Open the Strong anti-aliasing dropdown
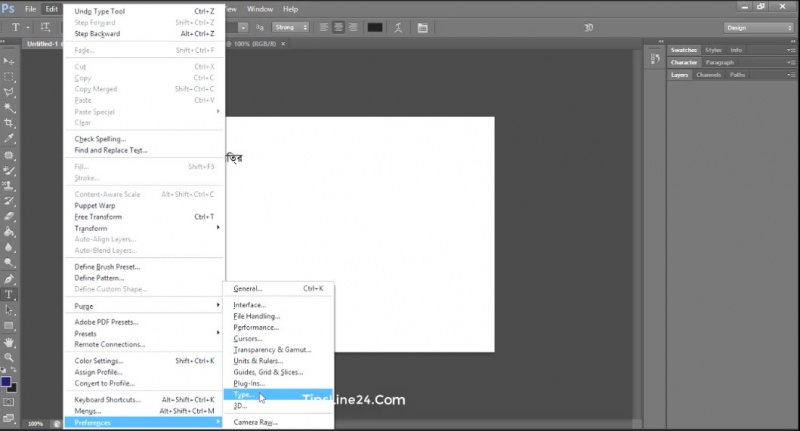This screenshot has width=800, height=431. [x=291, y=28]
